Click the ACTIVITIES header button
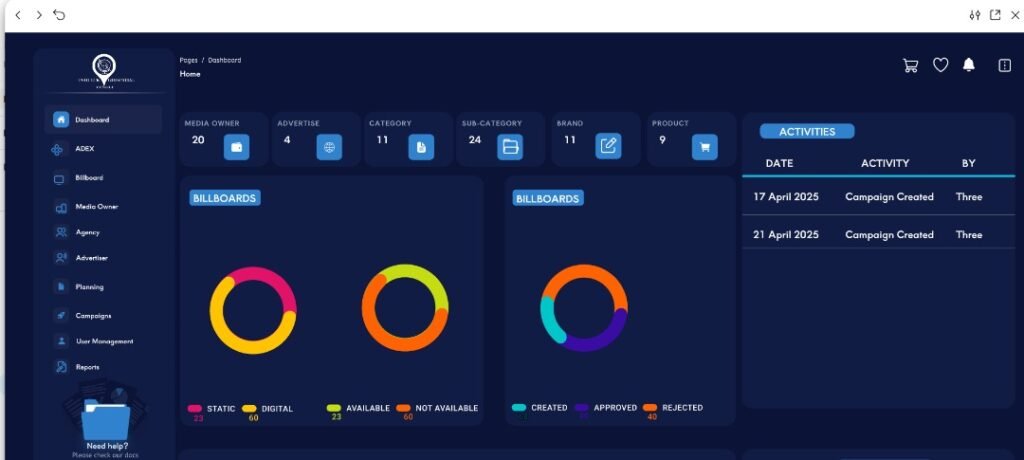 (806, 131)
